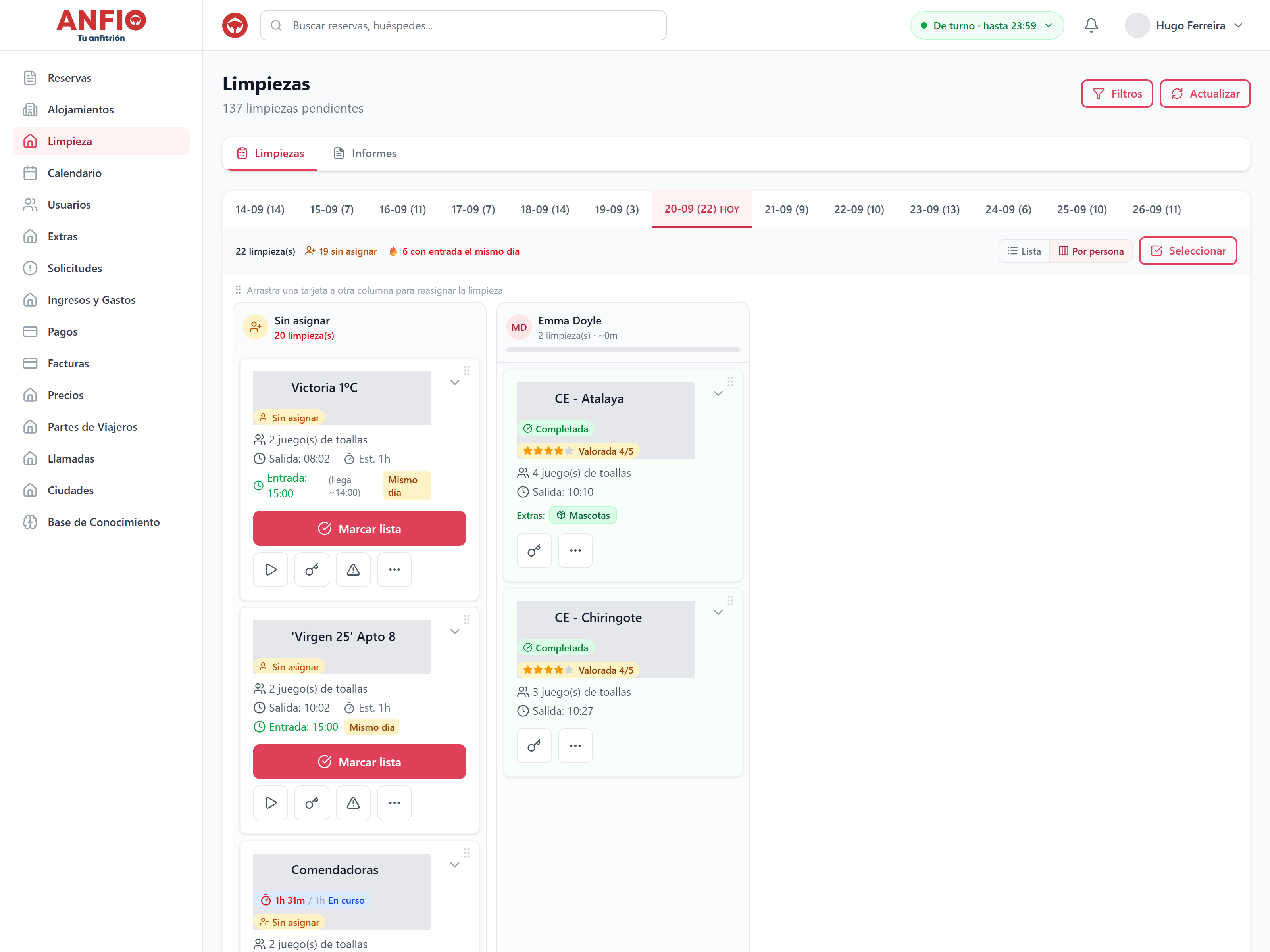Grab the drag handle on CE - Chiringote card
1270x952 pixels.
click(x=730, y=600)
